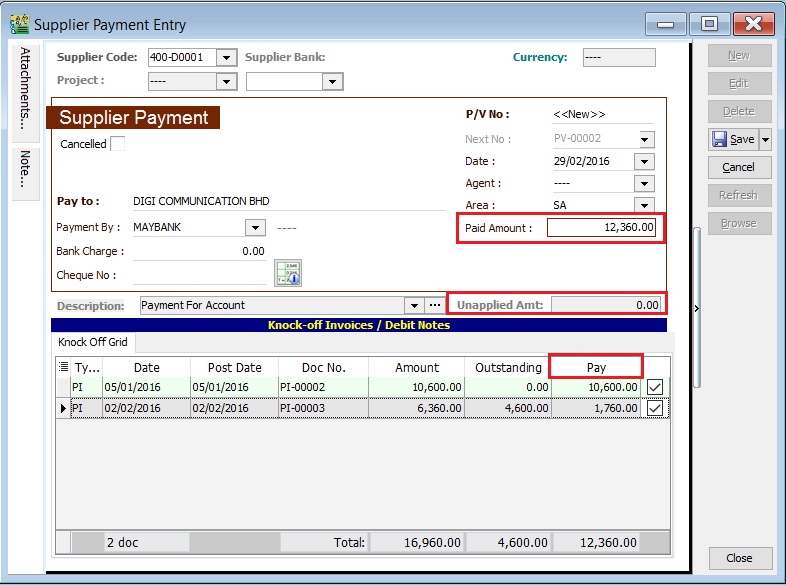Click the cheque calculator icon
786x585 pixels.
[x=288, y=273]
